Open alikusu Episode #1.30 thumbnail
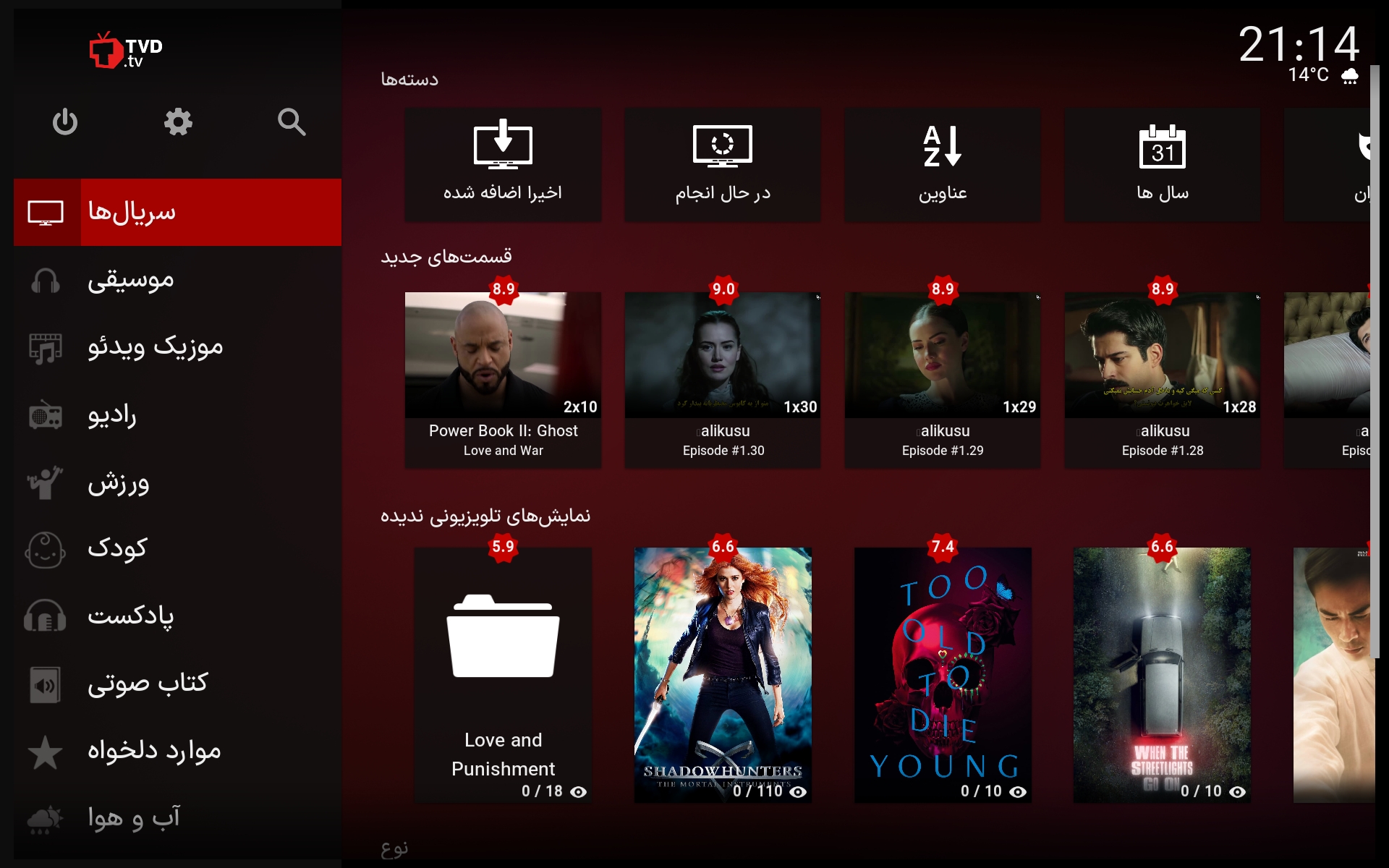This screenshot has width=1389, height=868. click(x=722, y=355)
